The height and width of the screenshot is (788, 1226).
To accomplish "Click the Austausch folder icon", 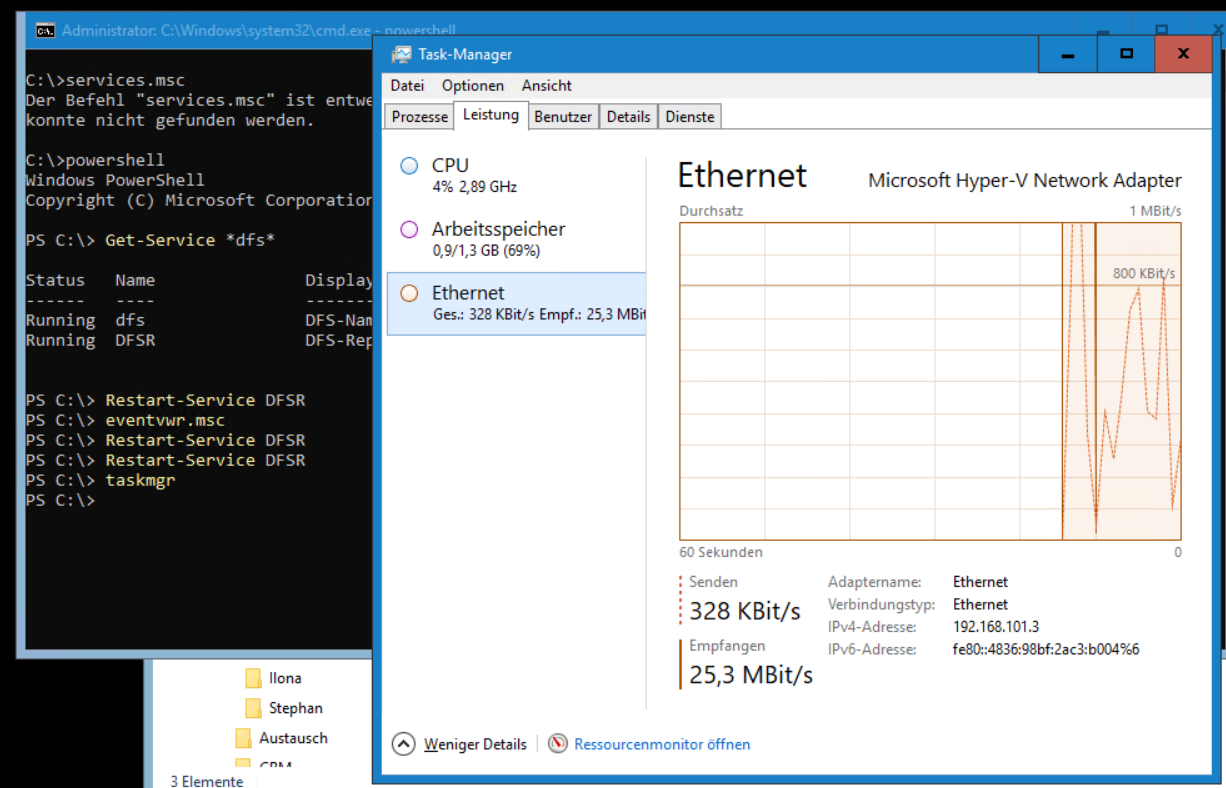I will point(243,738).
